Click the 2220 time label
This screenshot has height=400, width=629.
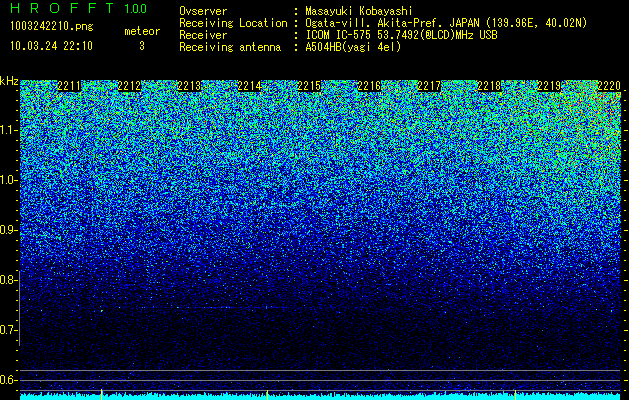[x=609, y=86]
